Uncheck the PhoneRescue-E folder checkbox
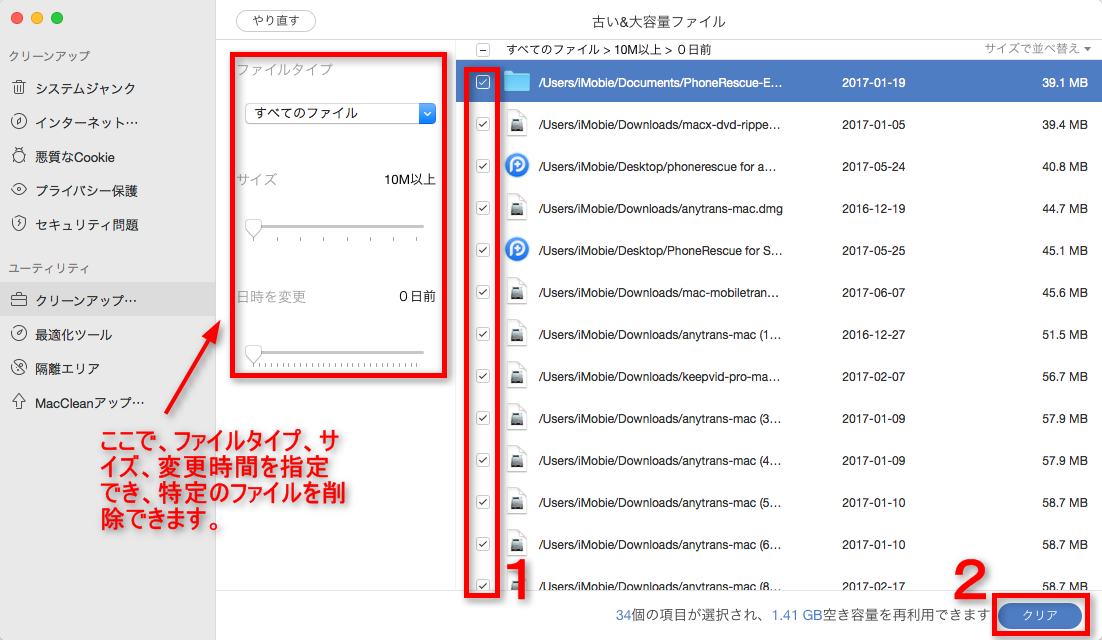This screenshot has height=640, width=1102. tap(483, 82)
